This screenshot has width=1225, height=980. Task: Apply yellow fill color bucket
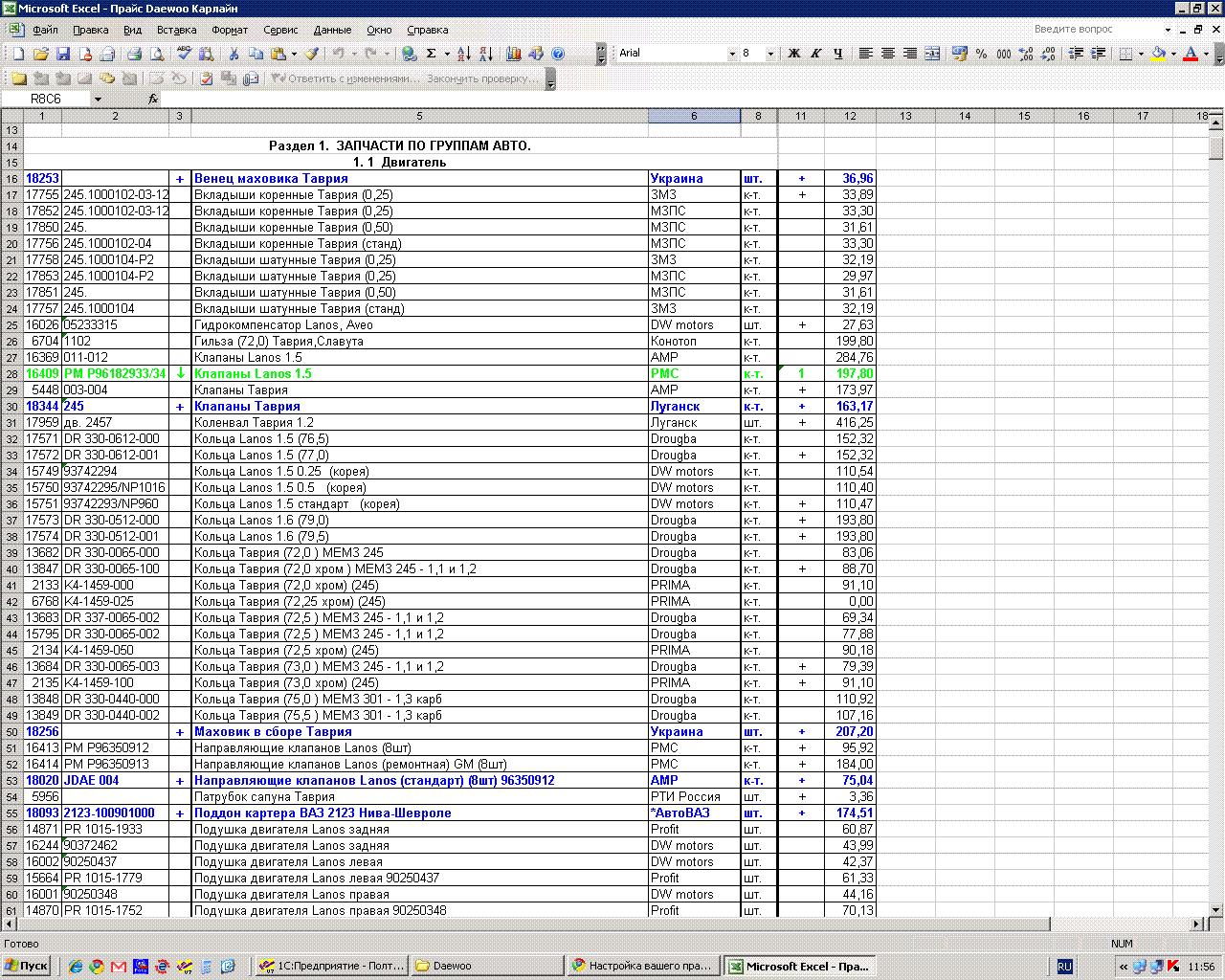(x=1159, y=54)
